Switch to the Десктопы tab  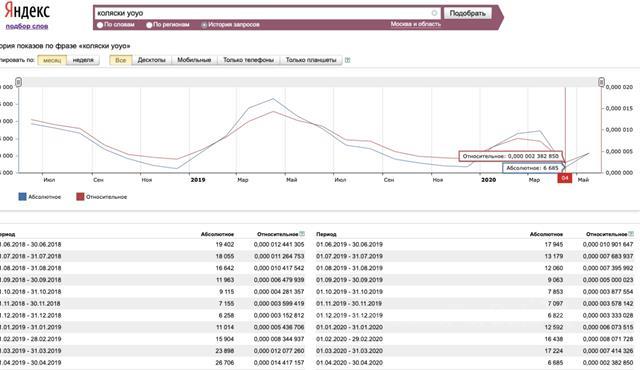click(151, 60)
